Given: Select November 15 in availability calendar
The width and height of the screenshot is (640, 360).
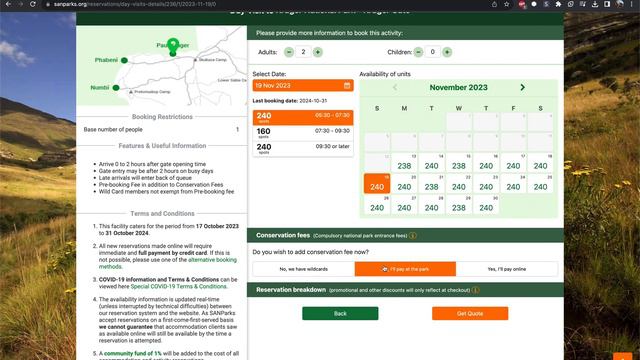Looking at the screenshot, I should tap(459, 162).
